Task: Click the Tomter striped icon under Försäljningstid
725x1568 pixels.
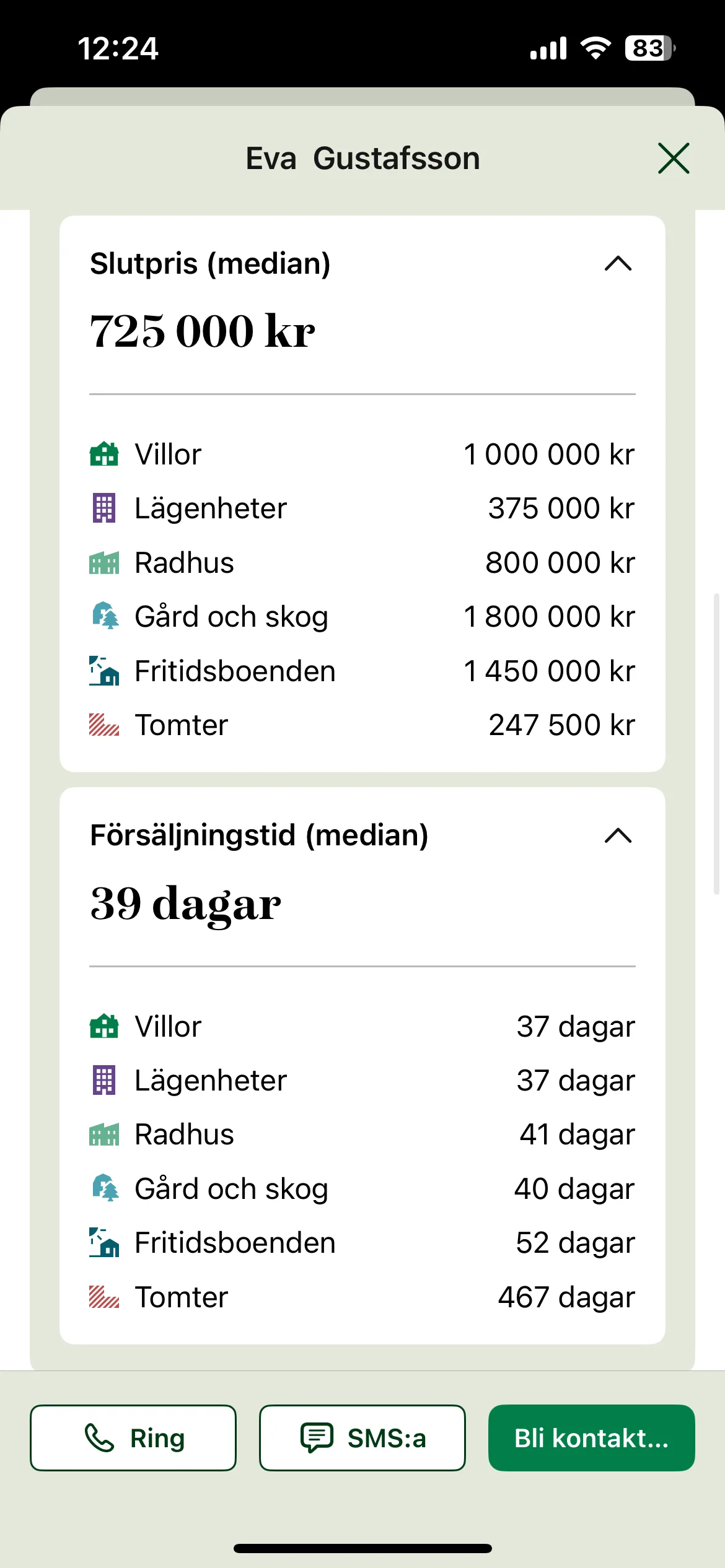Action: [104, 1297]
